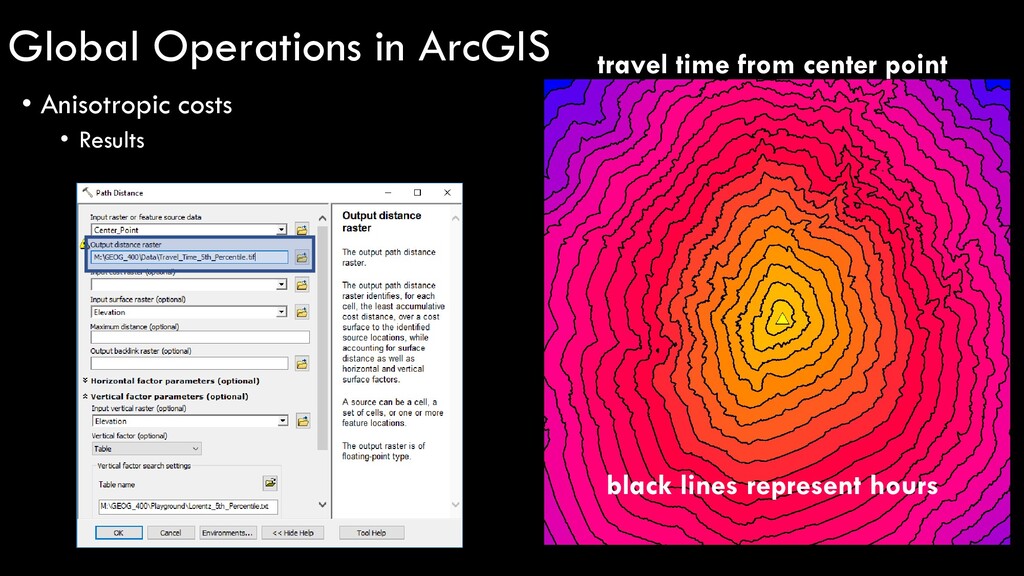Click the Hide Help button
This screenshot has width=1024, height=576.
click(293, 533)
